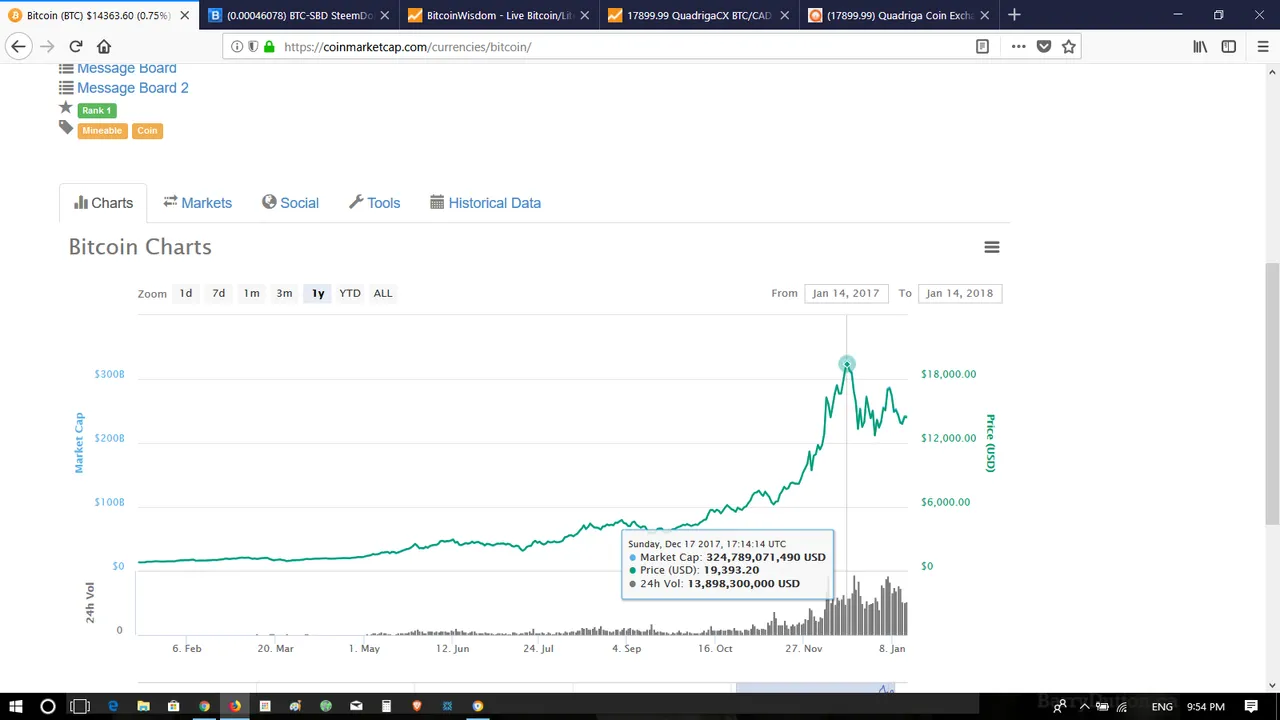1280x720 pixels.
Task: Set chart zoom to YTD
Action: tap(350, 293)
